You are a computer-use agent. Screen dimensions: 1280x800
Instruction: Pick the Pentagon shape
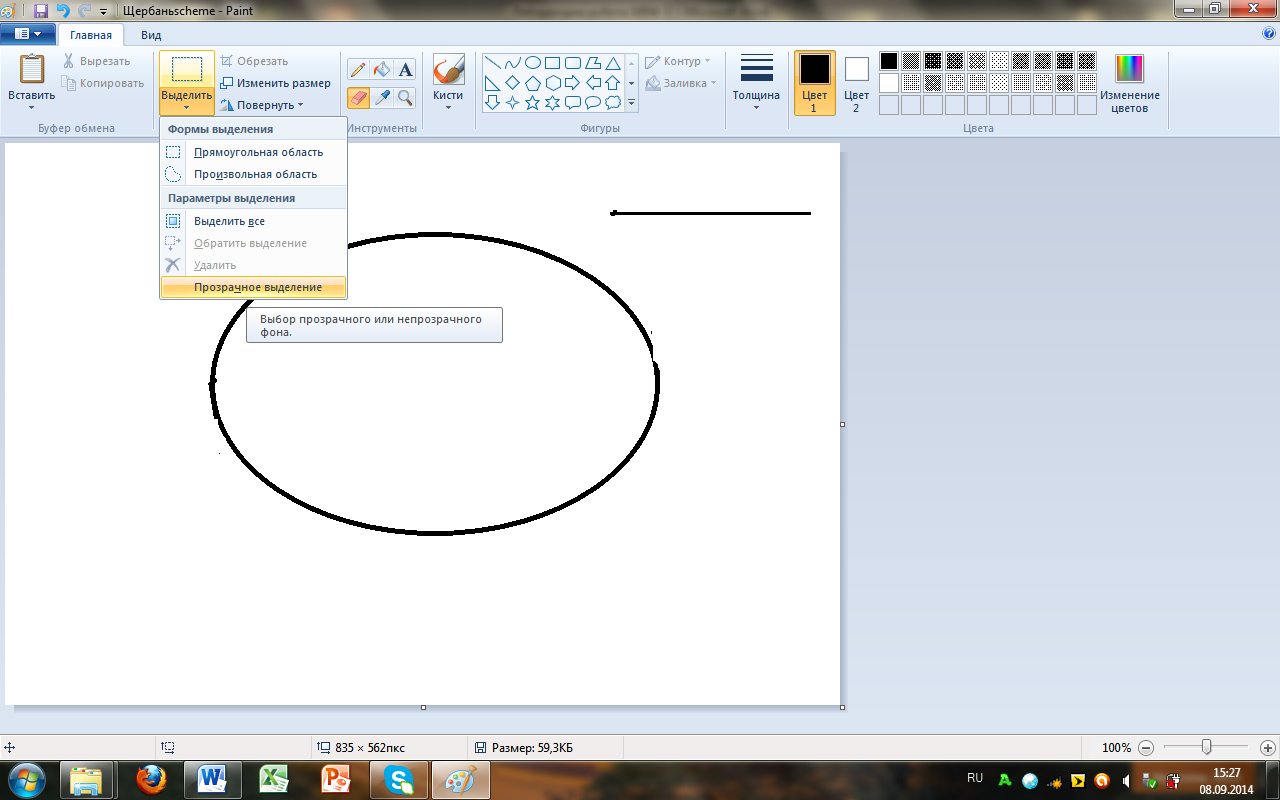(x=533, y=83)
